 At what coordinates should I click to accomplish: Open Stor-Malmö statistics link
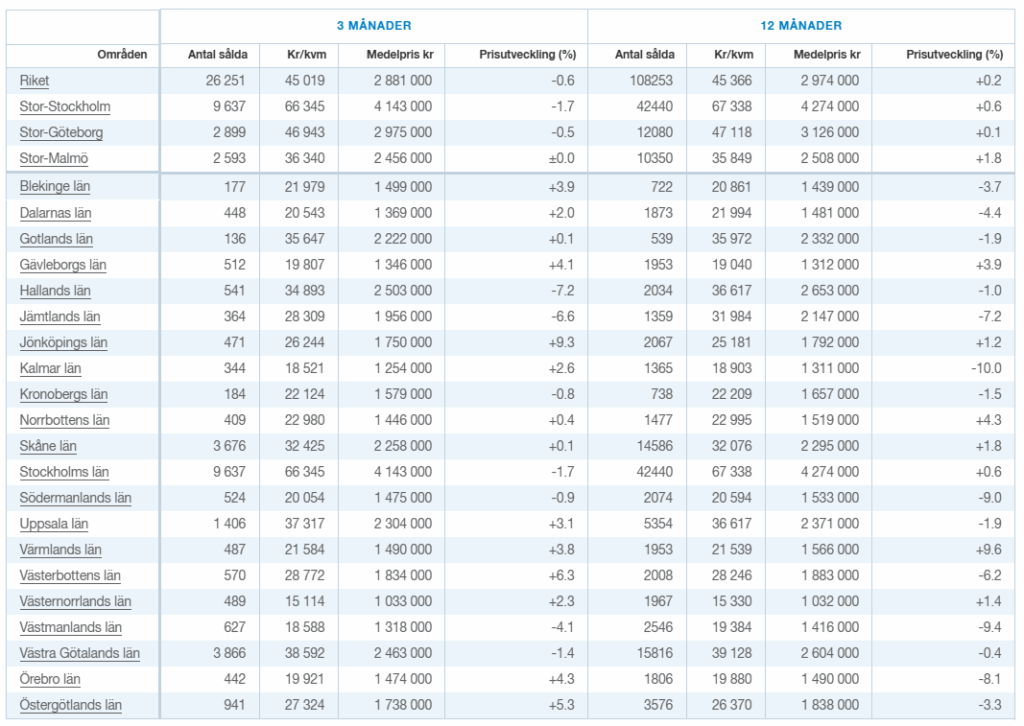point(54,159)
